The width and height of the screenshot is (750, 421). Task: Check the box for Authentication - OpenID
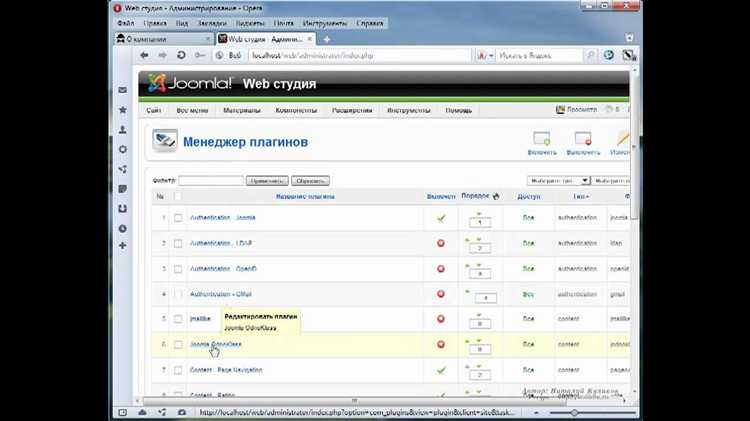[x=178, y=269]
